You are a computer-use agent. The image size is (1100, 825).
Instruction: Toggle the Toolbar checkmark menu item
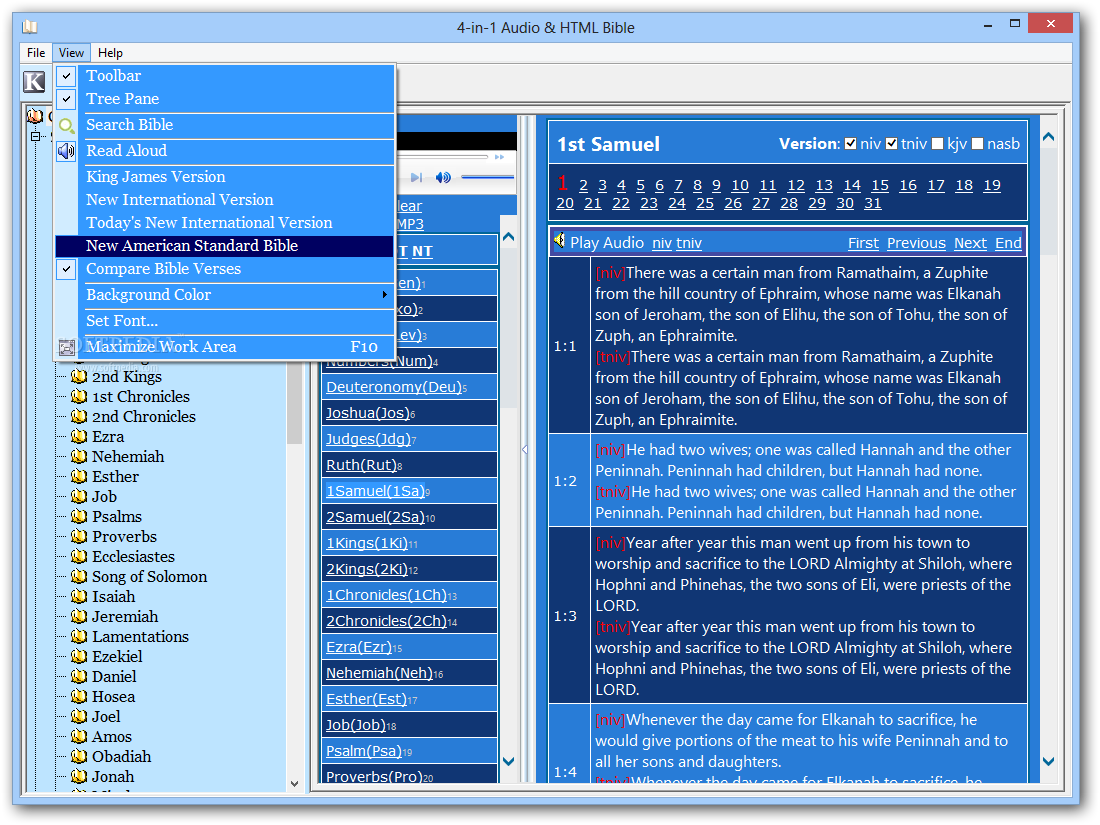tap(224, 76)
